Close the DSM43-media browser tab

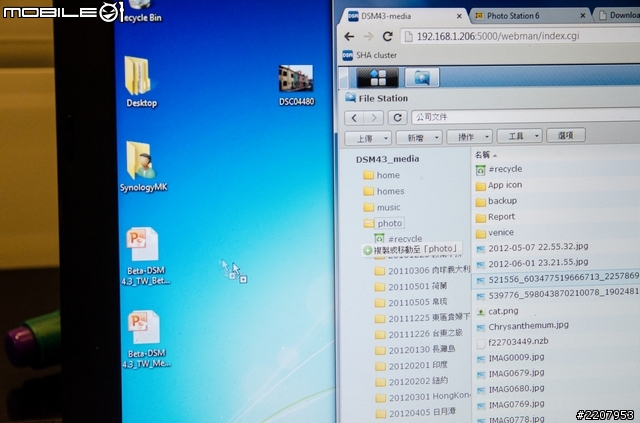[x=459, y=16]
